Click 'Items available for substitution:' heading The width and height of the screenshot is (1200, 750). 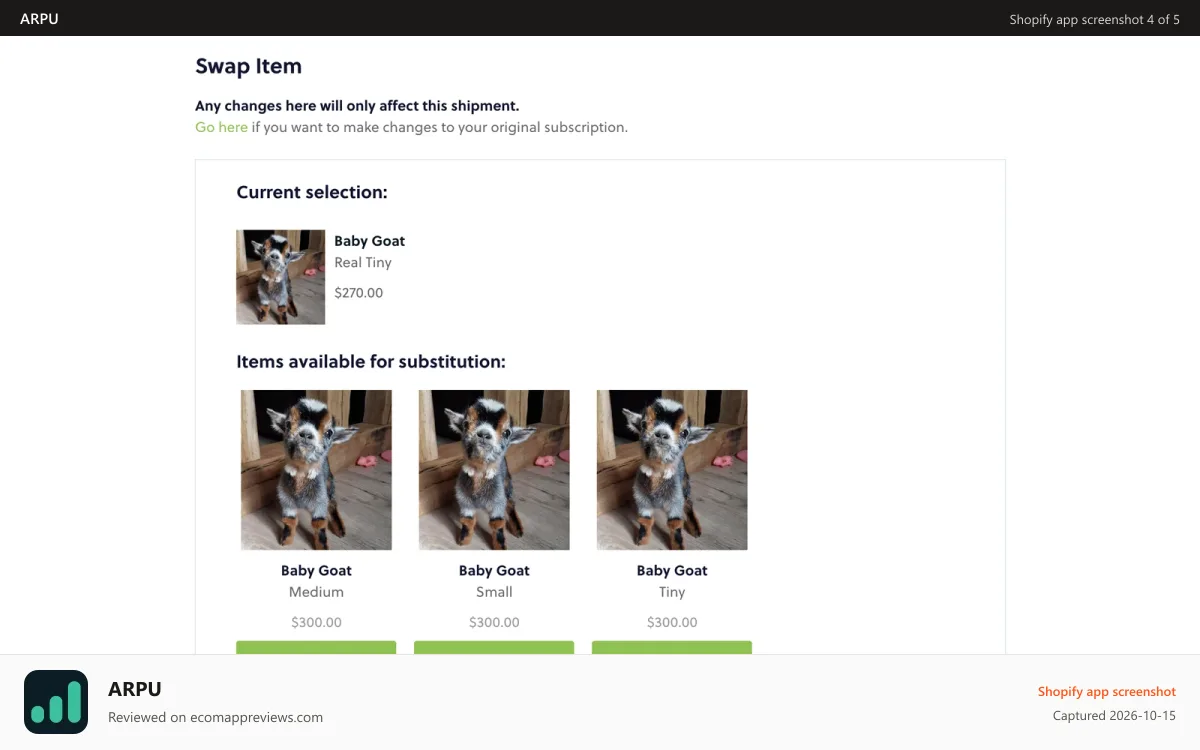tap(371, 361)
